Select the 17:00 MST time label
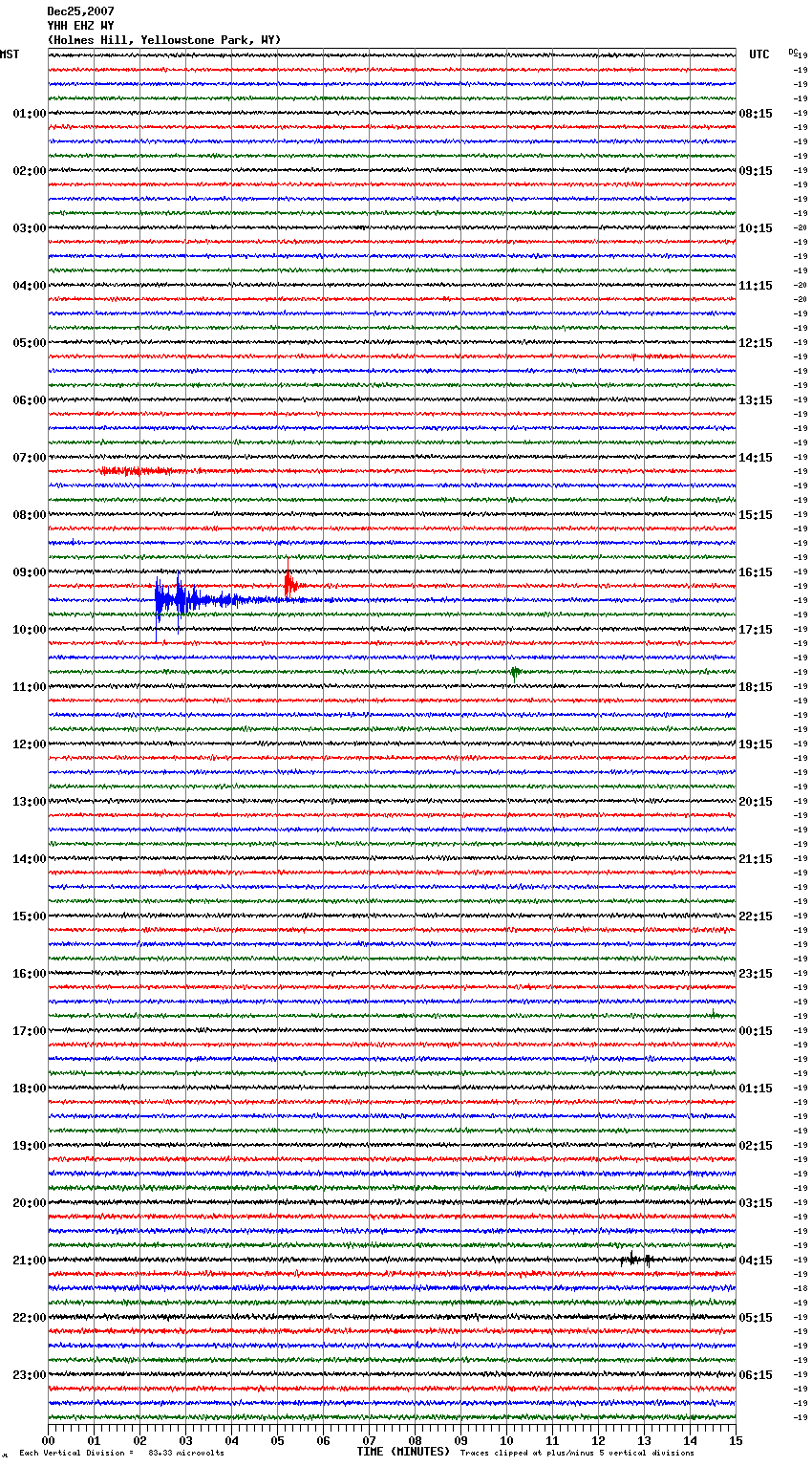 [29, 1031]
